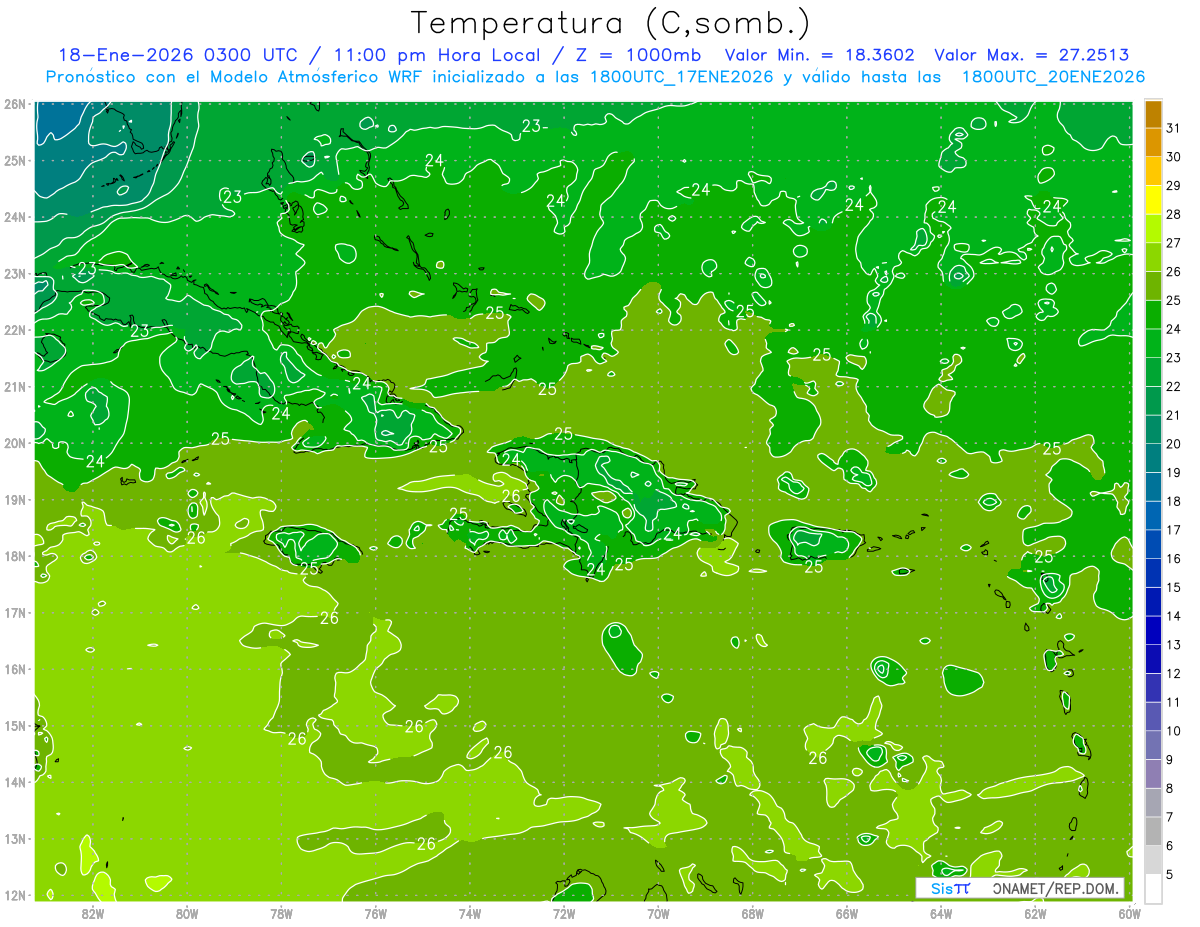
Task: Click the "ONAMET/REP.DOM." credit label
Action: (x=1056, y=888)
